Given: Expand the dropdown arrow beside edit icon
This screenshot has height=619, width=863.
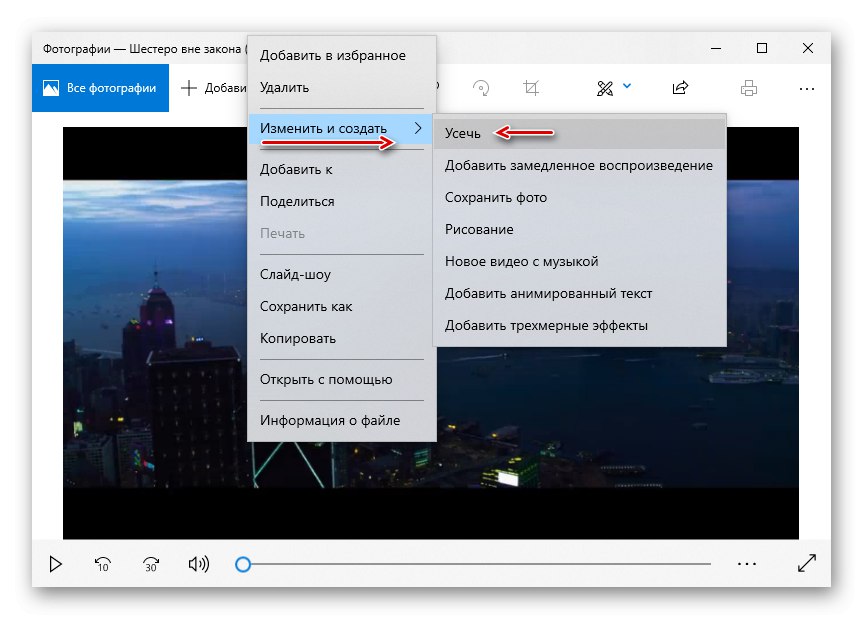Looking at the screenshot, I should click(627, 86).
